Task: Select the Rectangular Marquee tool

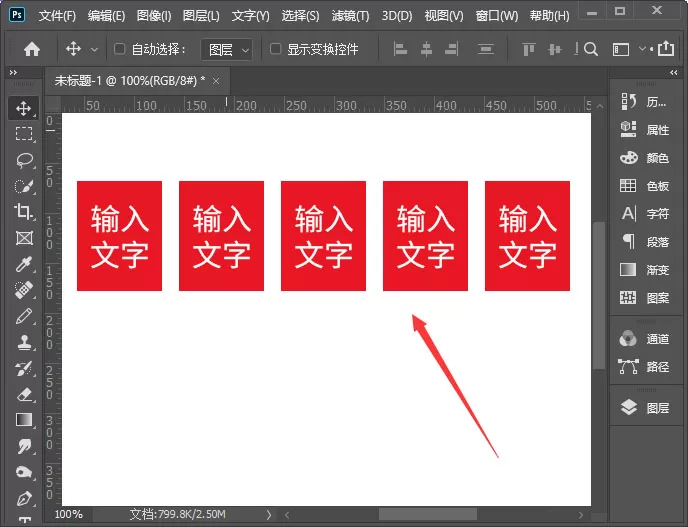Action: pyautogui.click(x=24, y=133)
